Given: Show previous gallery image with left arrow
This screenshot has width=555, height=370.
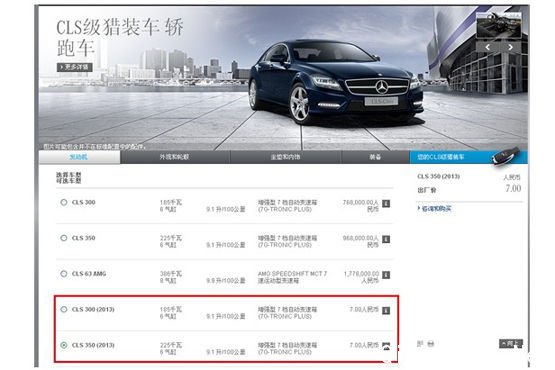Looking at the screenshot, I should 488,47.
